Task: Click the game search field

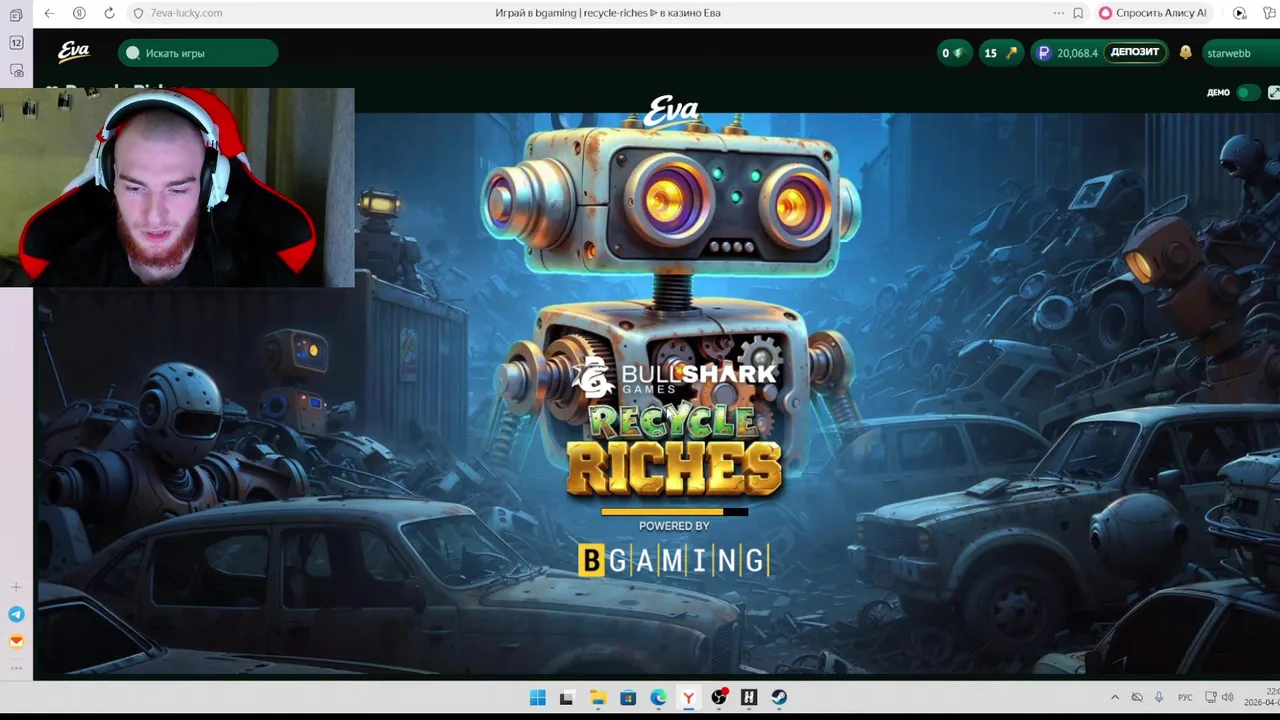Action: click(198, 53)
